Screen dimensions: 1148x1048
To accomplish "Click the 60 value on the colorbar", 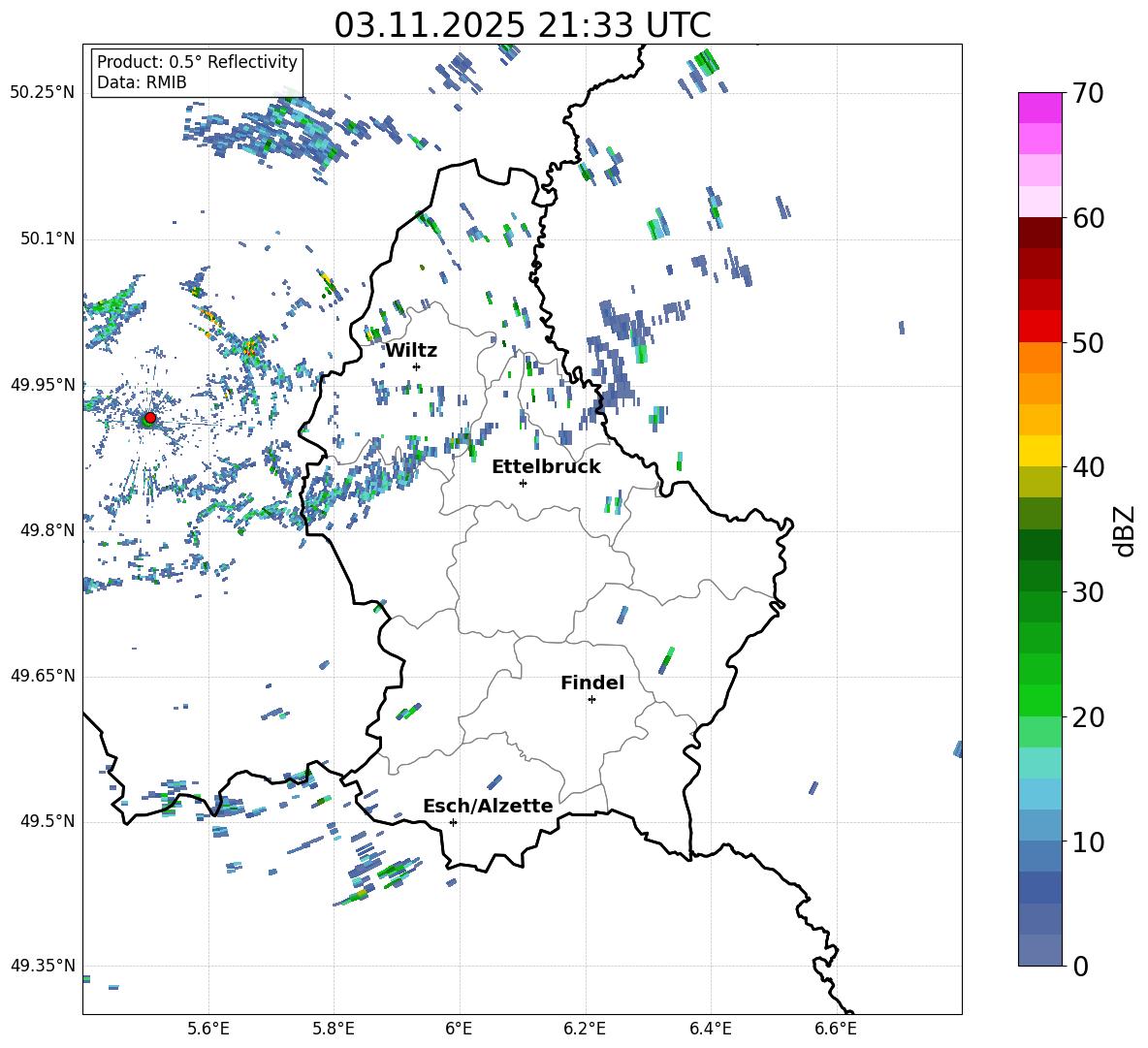I will [1088, 218].
